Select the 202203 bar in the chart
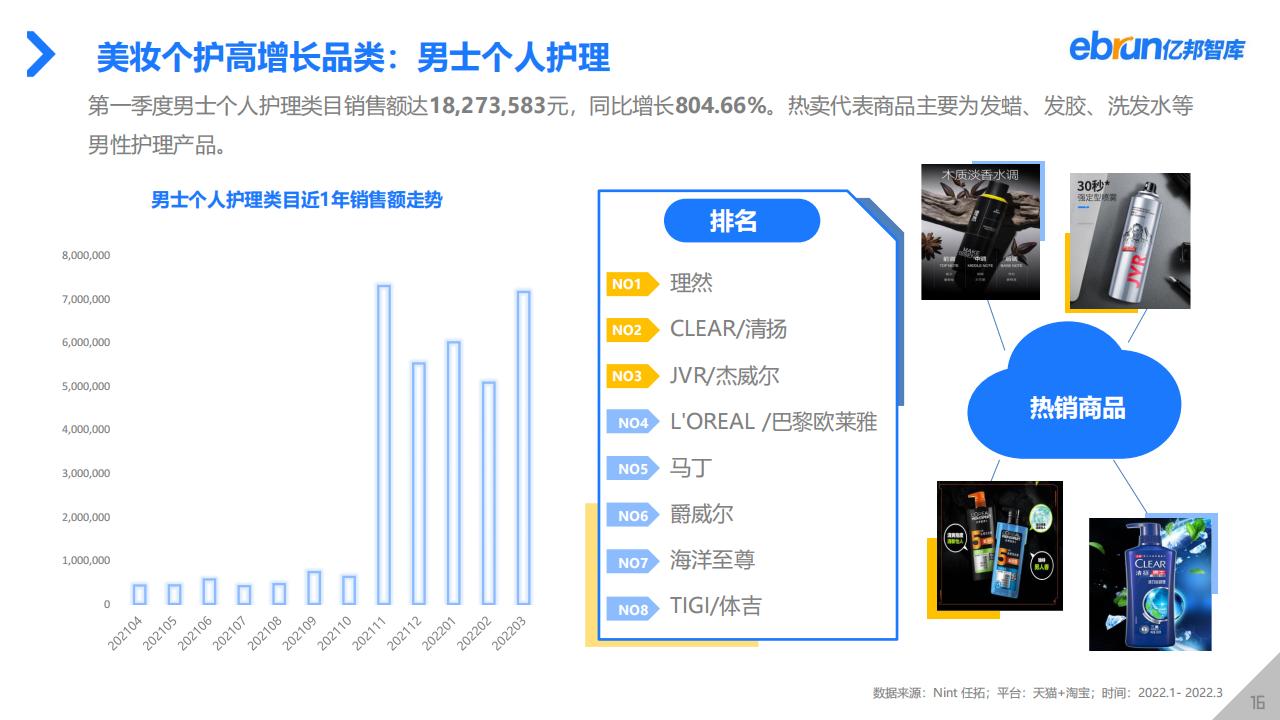 (523, 448)
